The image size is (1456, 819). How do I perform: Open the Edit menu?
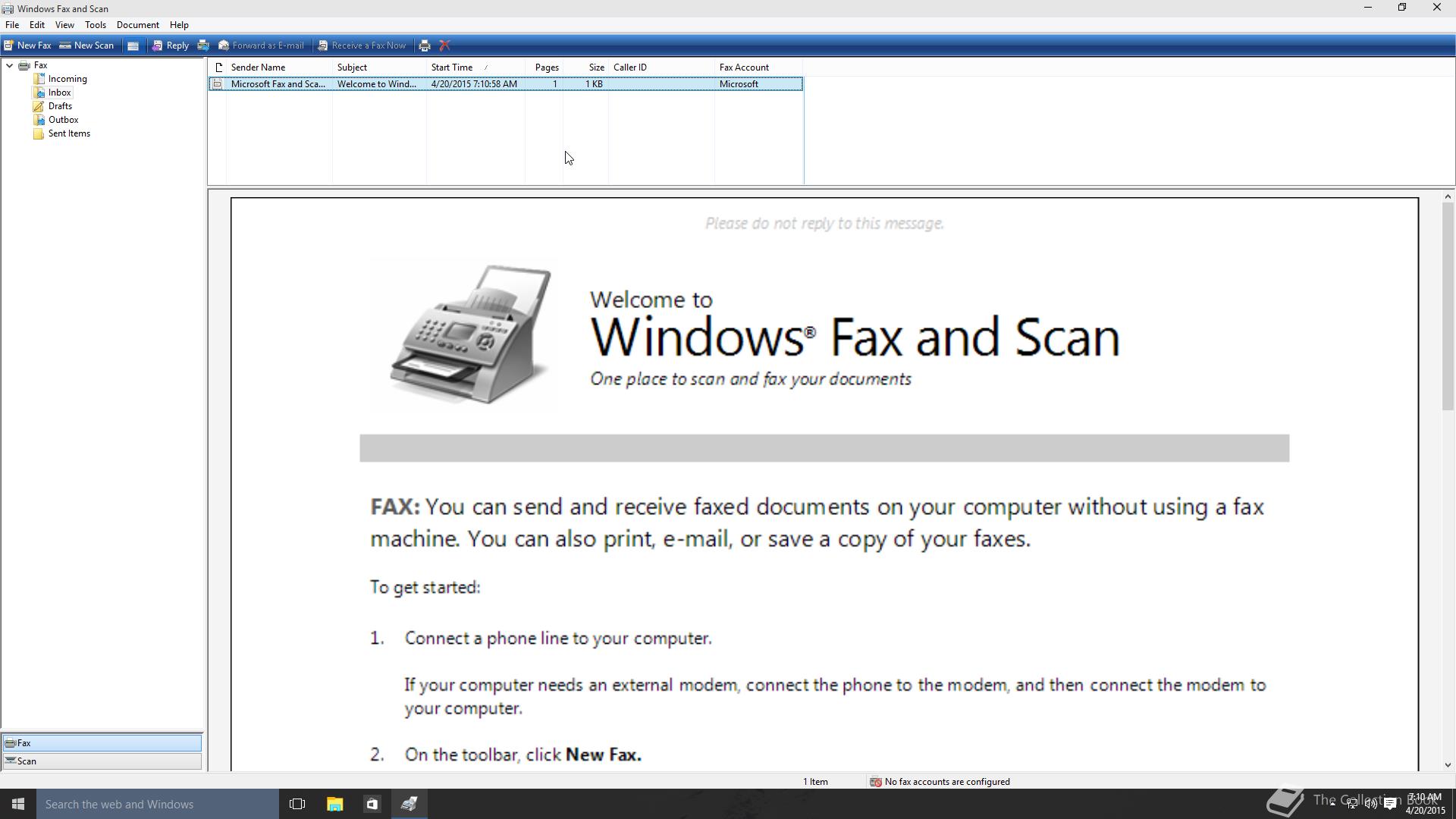pos(36,25)
